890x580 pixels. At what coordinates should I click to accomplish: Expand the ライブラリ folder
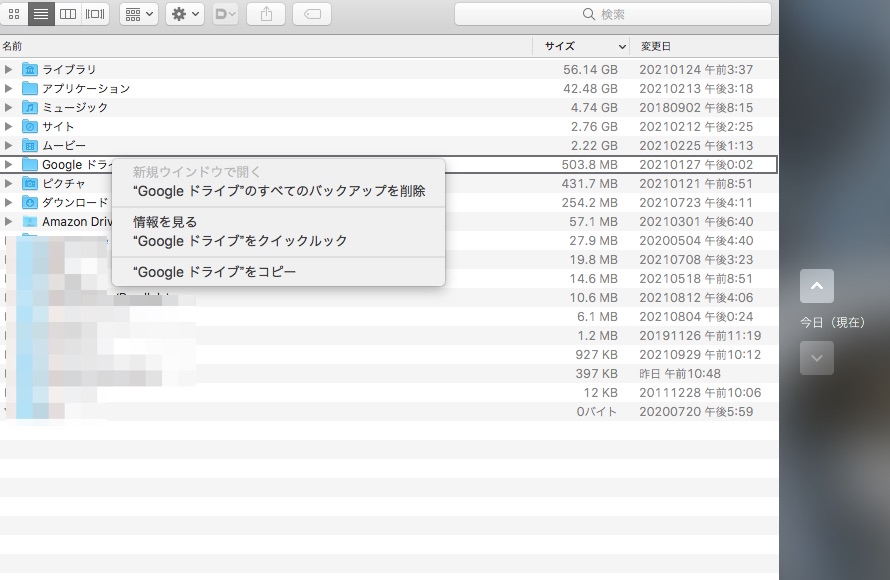click(x=8, y=69)
